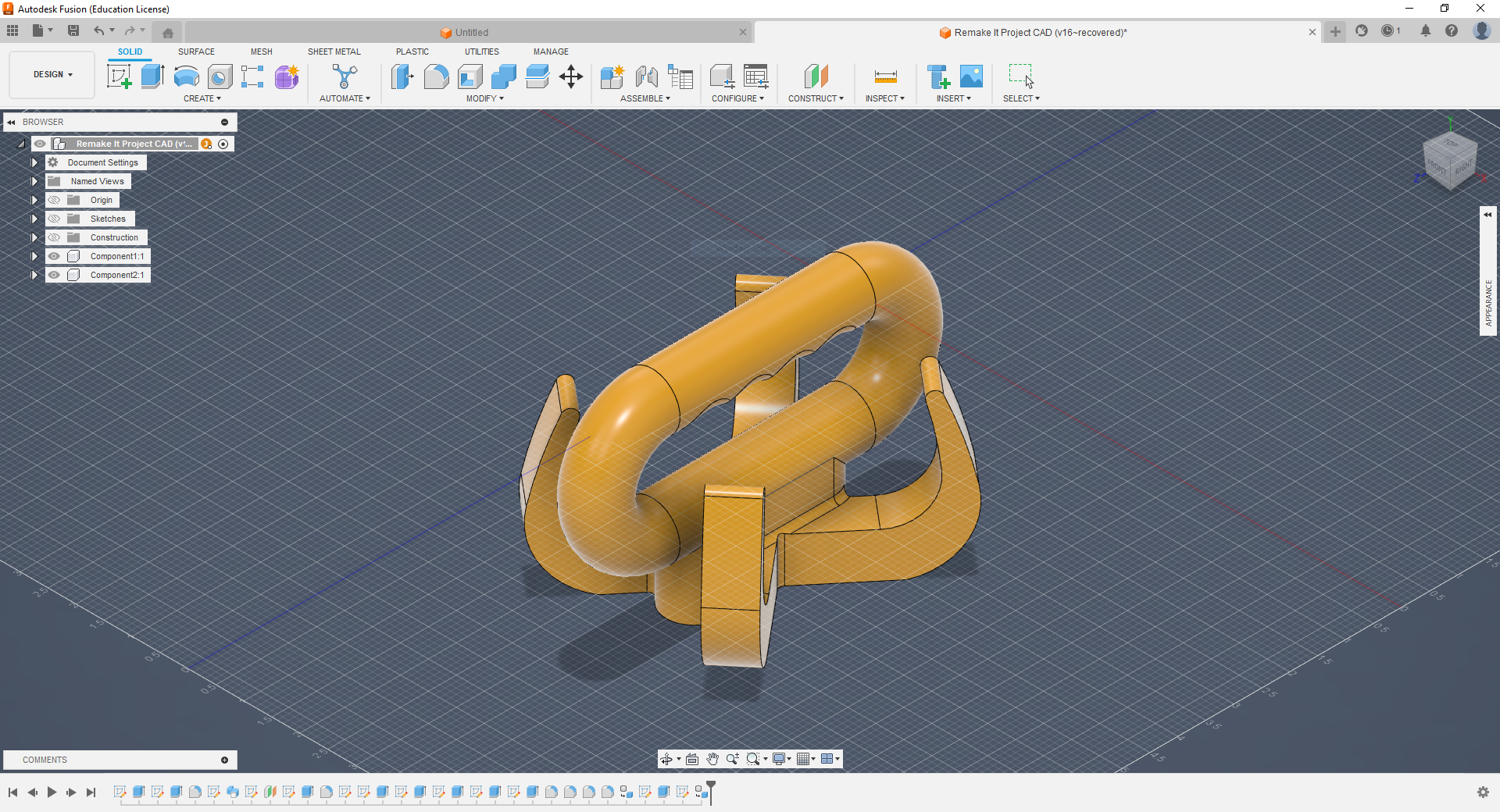Open the ASSEMBLE dropdown menu

point(645,98)
